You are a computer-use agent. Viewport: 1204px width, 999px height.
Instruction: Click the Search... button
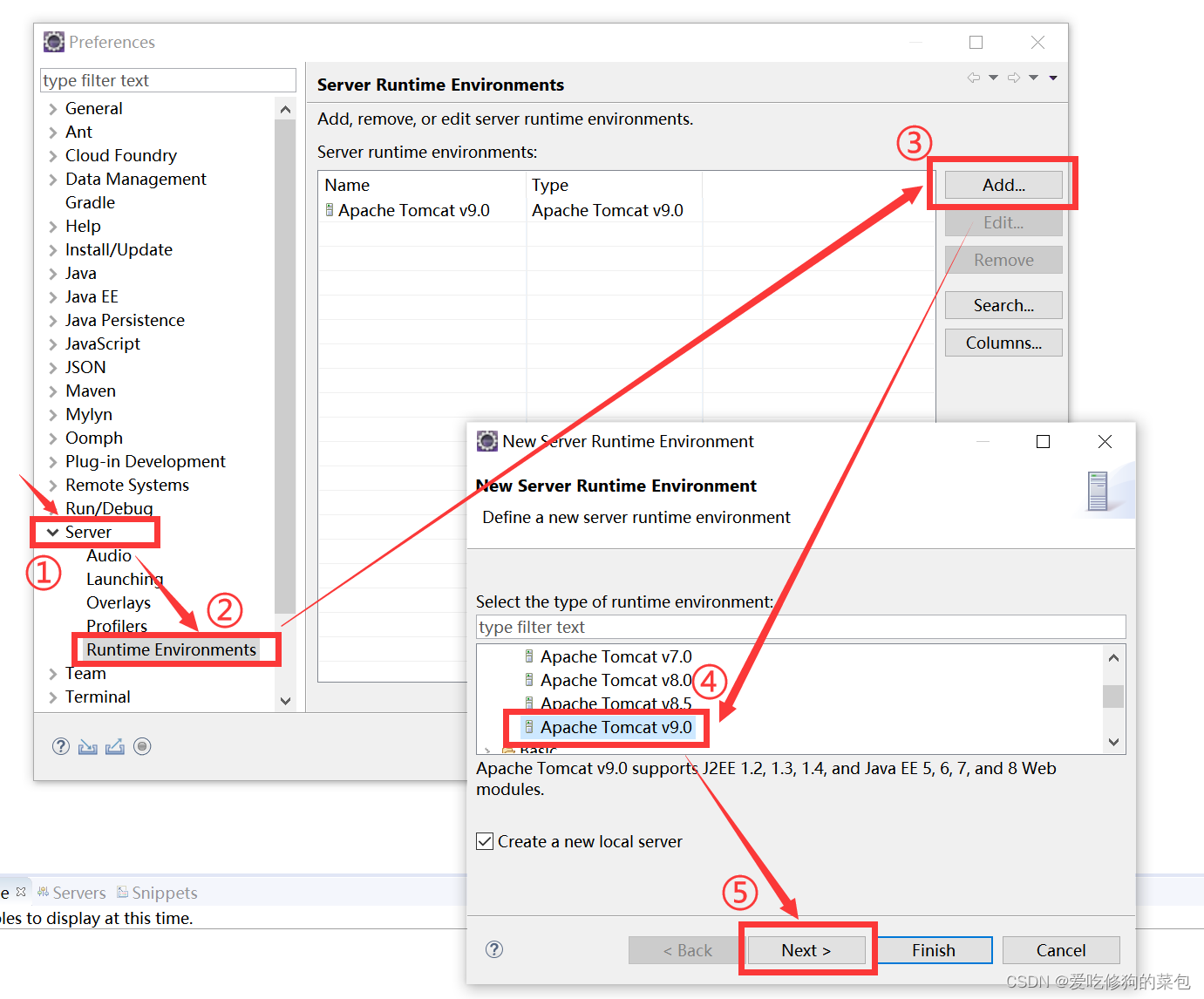[1003, 305]
